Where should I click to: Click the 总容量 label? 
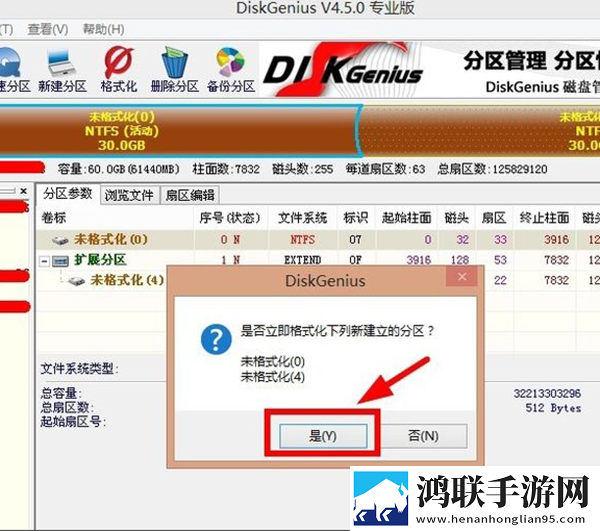click(61, 393)
